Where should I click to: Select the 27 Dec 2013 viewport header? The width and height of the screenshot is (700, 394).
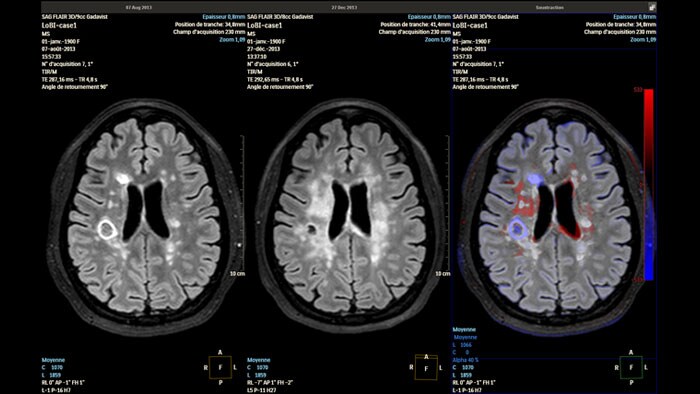tap(344, 8)
